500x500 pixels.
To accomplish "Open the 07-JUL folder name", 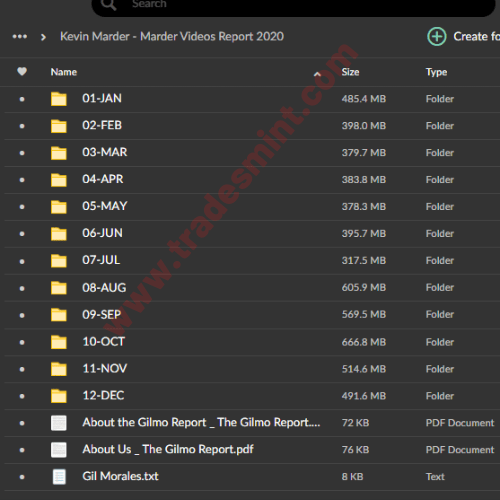I will tap(101, 260).
